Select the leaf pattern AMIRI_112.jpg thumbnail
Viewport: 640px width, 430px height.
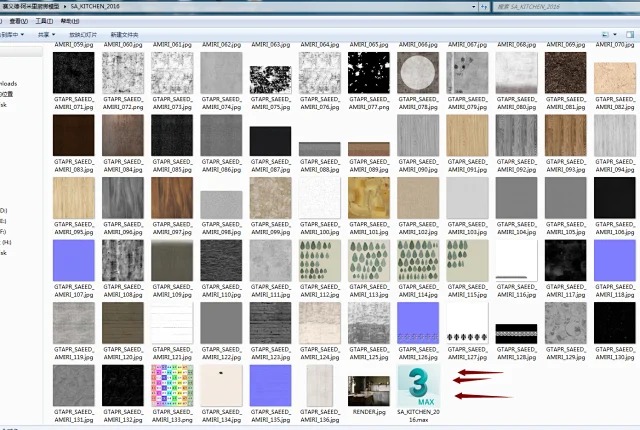pyautogui.click(x=319, y=259)
